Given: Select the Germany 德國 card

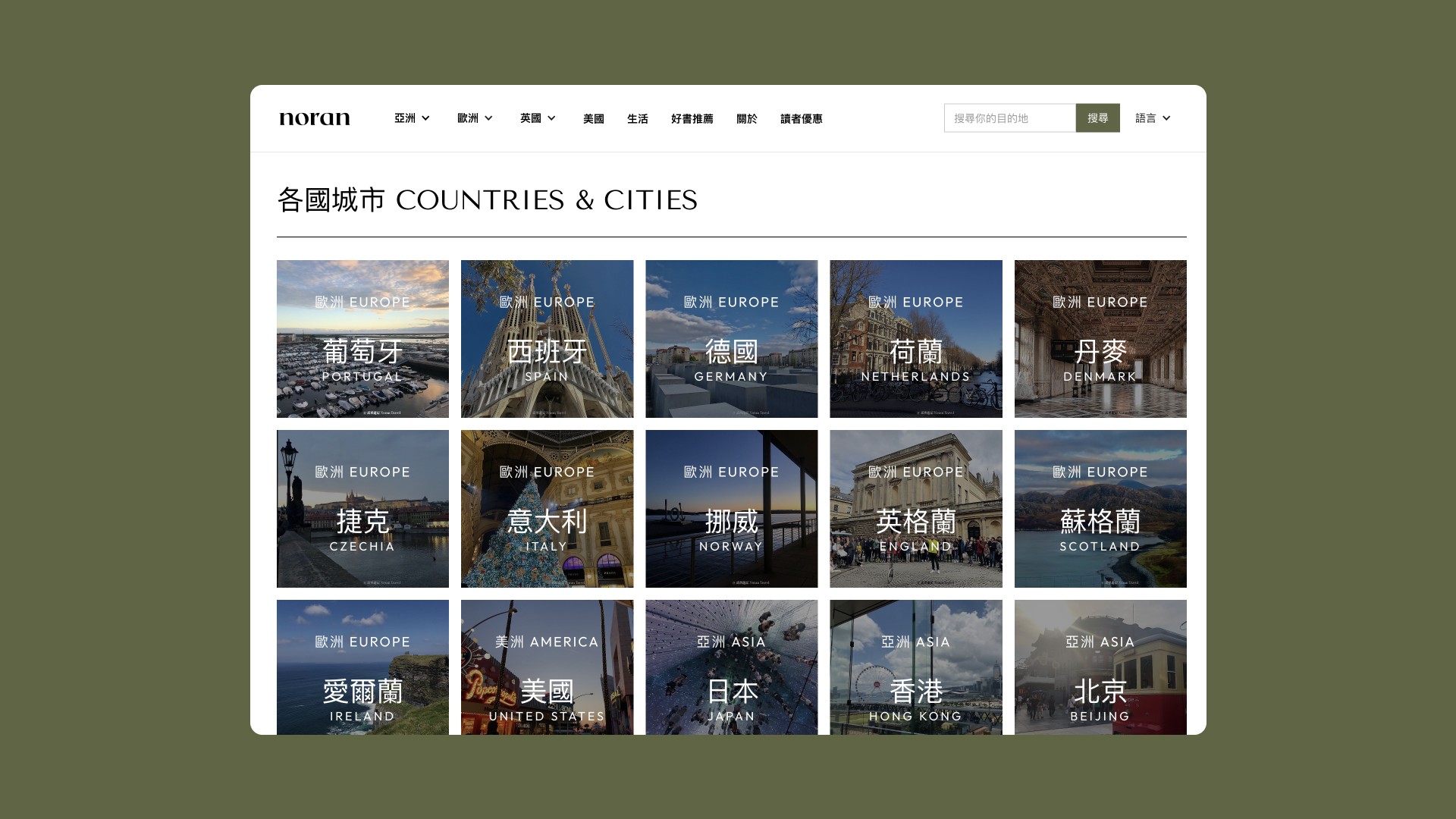Looking at the screenshot, I should 731,339.
